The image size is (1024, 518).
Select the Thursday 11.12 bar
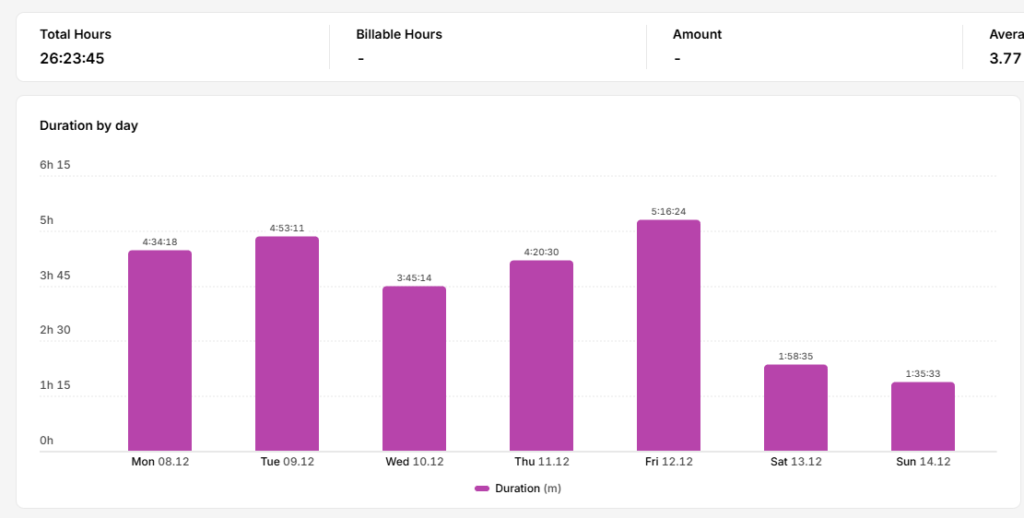(x=541, y=356)
